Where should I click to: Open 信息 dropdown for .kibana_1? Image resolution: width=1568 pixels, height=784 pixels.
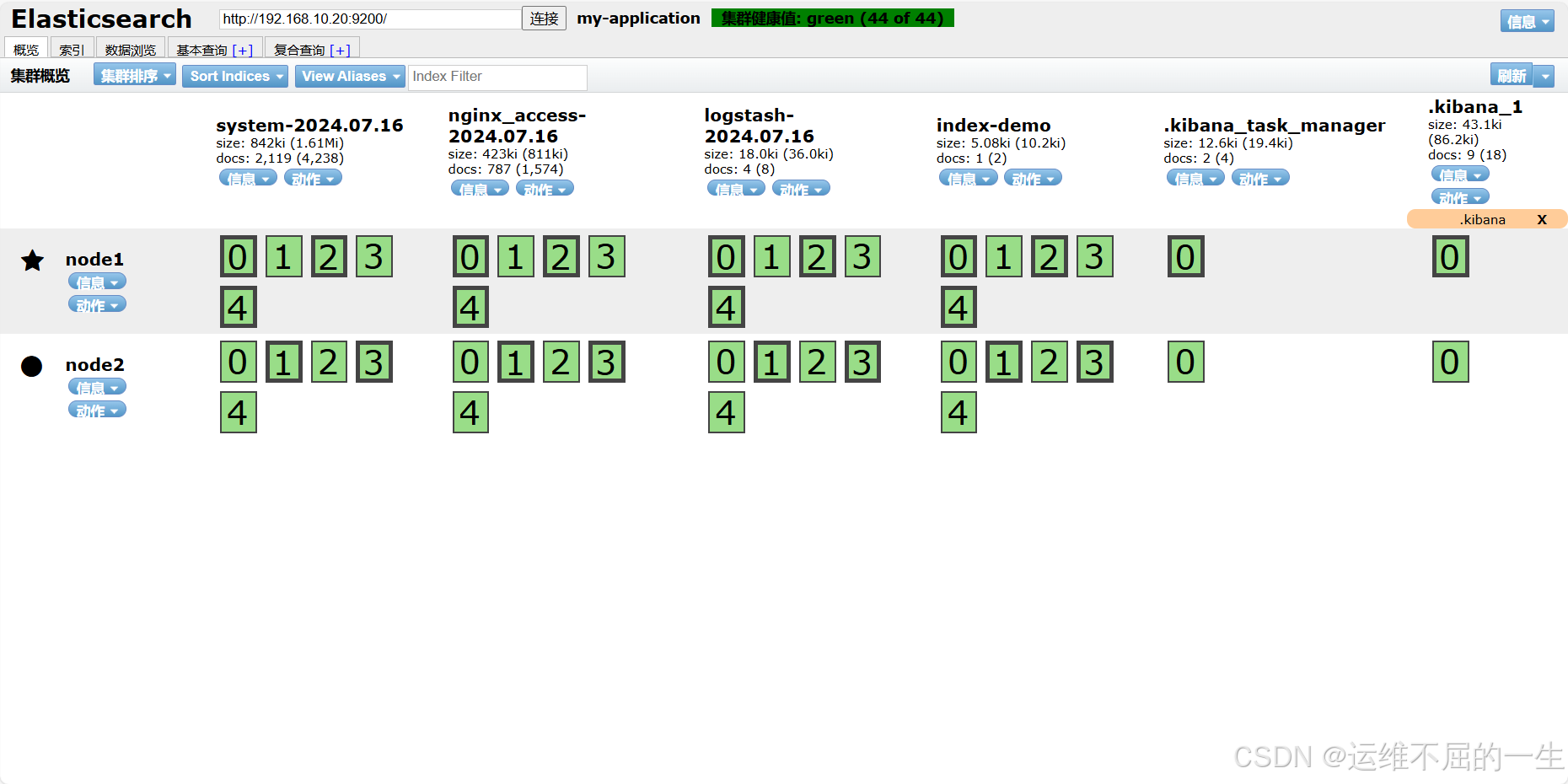tap(1460, 175)
